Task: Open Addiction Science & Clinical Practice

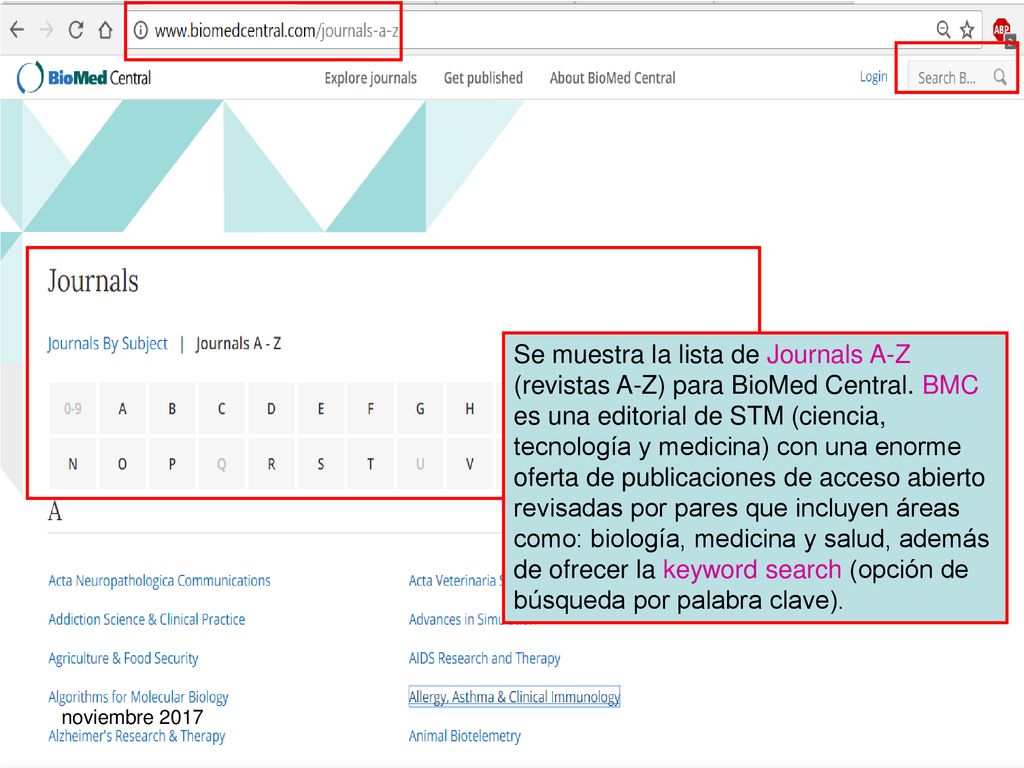Action: point(147,619)
